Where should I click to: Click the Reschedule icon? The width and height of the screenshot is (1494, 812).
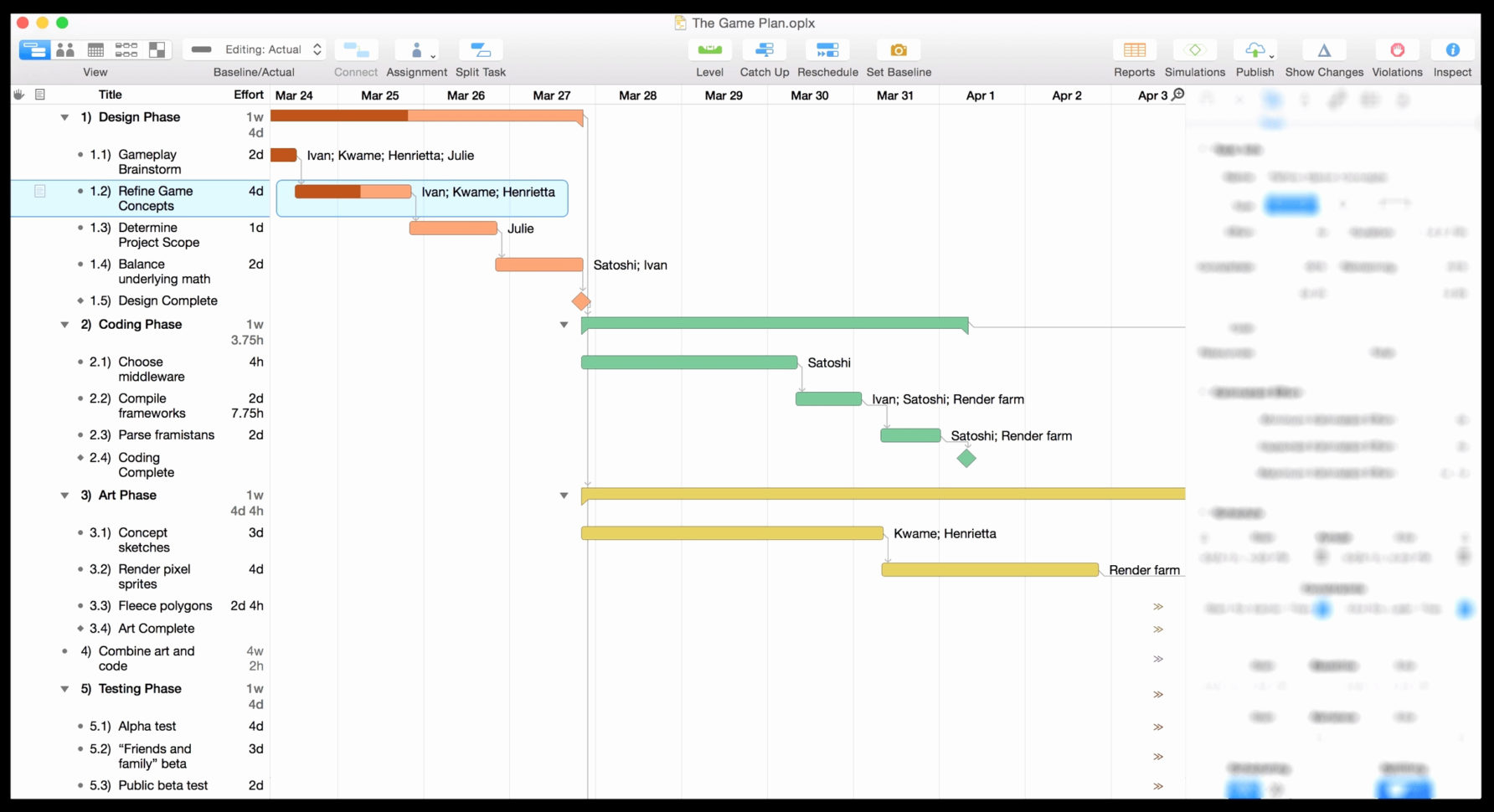pyautogui.click(x=827, y=49)
